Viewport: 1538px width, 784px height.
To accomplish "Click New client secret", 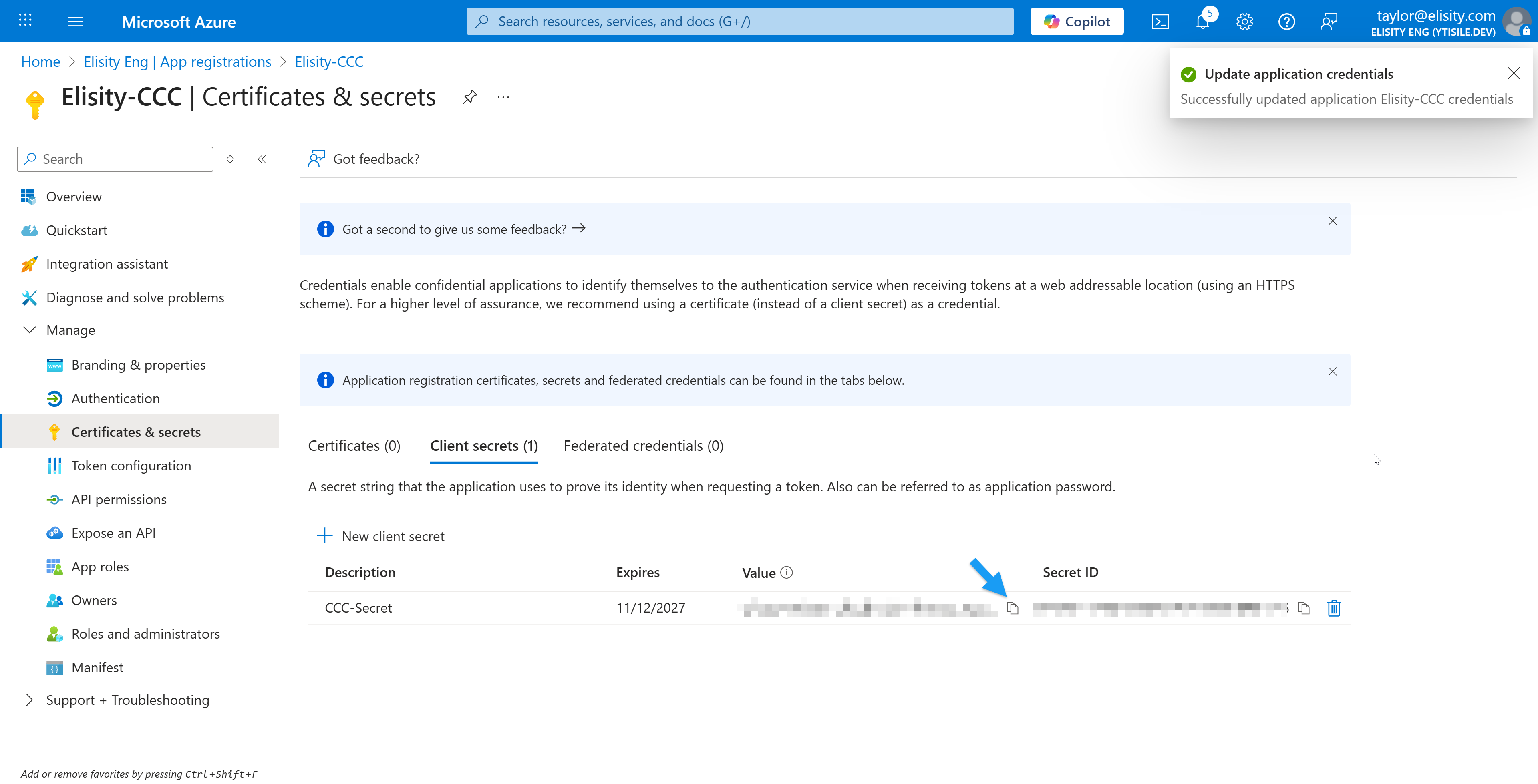I will pos(380,536).
